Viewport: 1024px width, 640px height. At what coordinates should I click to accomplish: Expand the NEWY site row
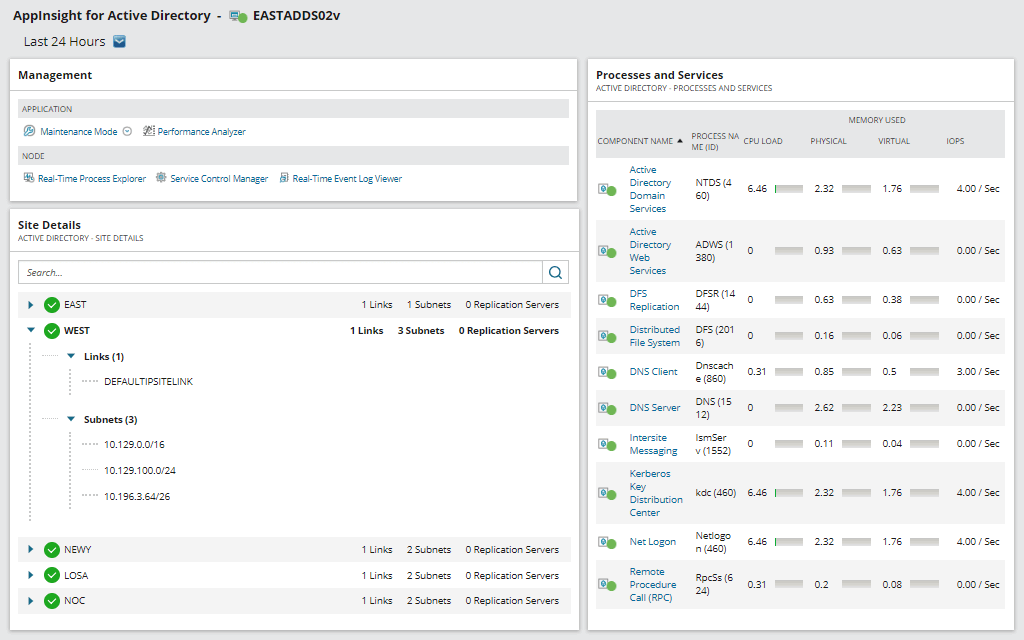tap(30, 549)
